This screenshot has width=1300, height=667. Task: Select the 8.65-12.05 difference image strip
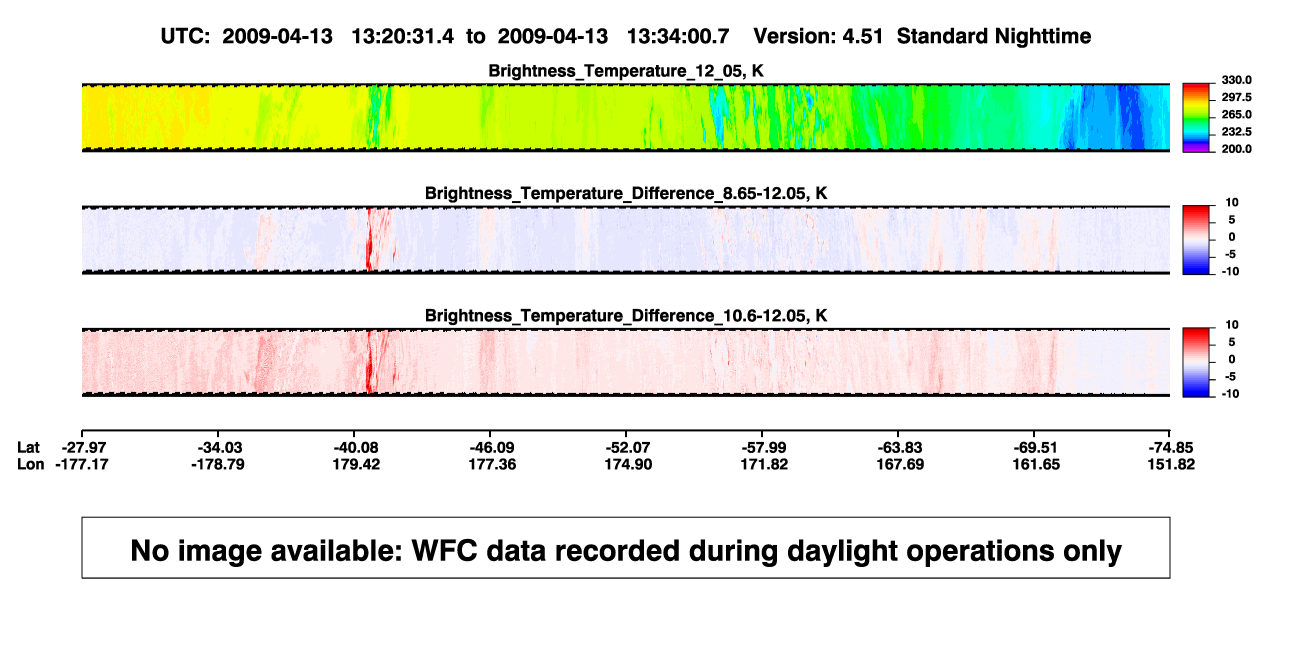tap(625, 240)
